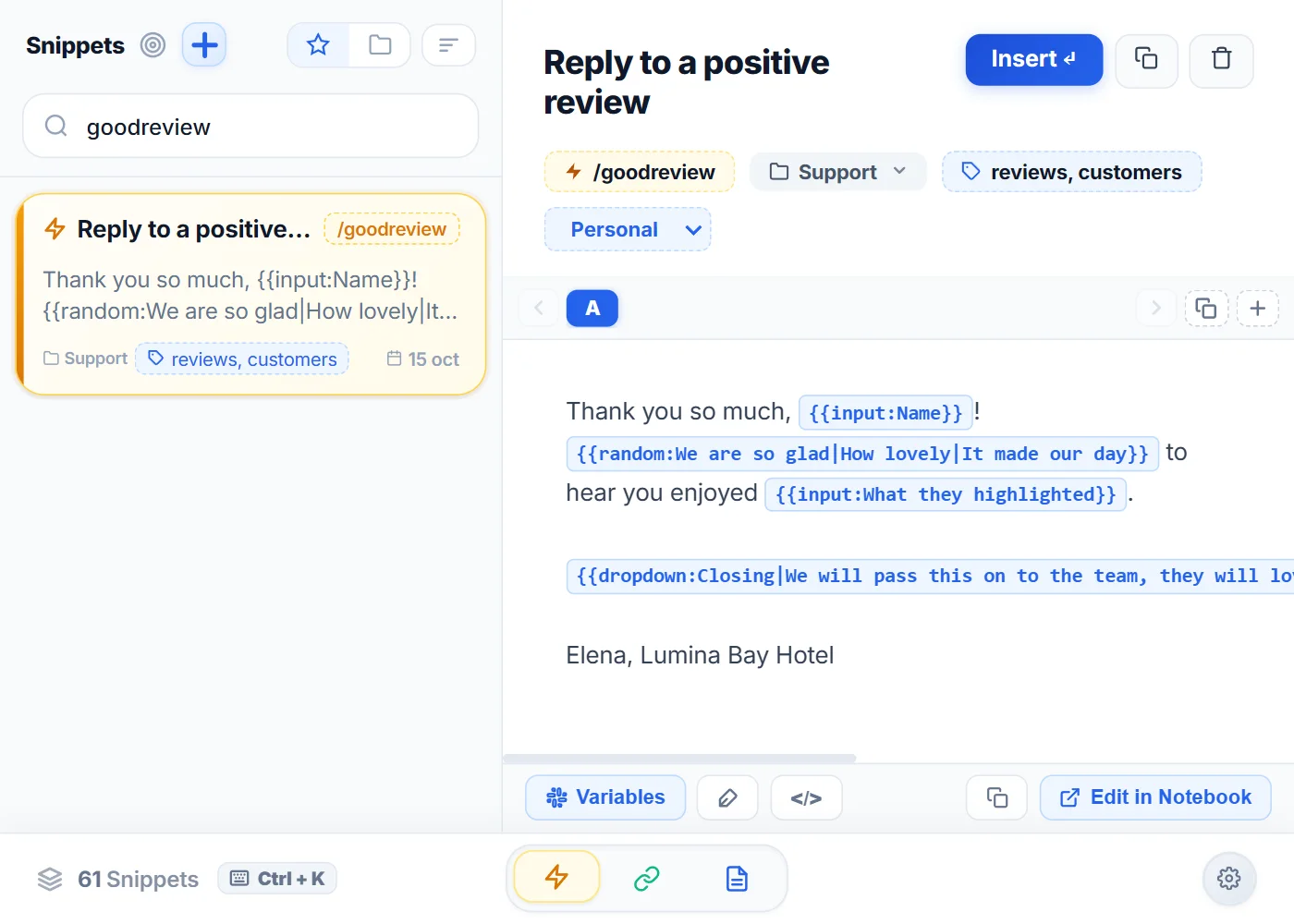
Task: Copy the snippet with header copy icon
Action: 1146,60
